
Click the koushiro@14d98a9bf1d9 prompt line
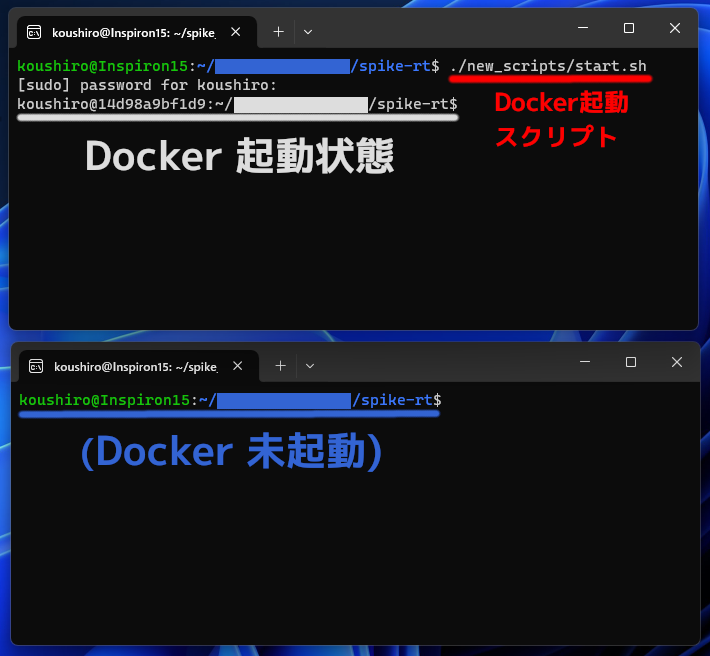[x=237, y=104]
